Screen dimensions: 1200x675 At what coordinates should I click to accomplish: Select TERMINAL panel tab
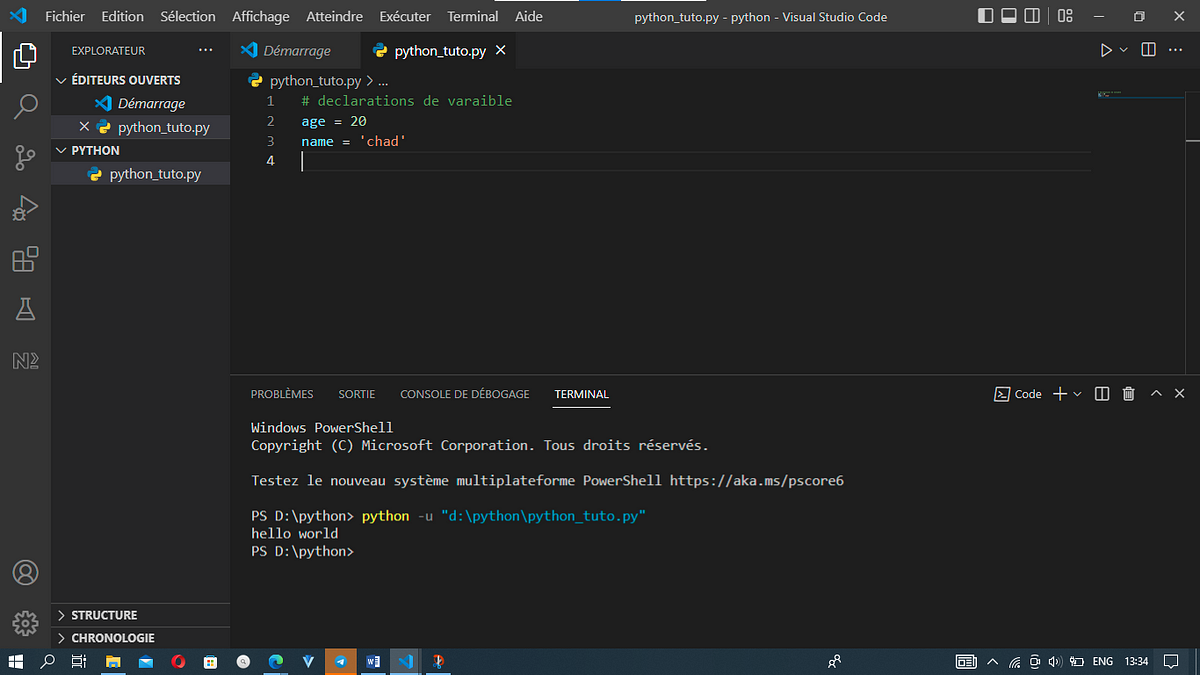[x=582, y=394]
